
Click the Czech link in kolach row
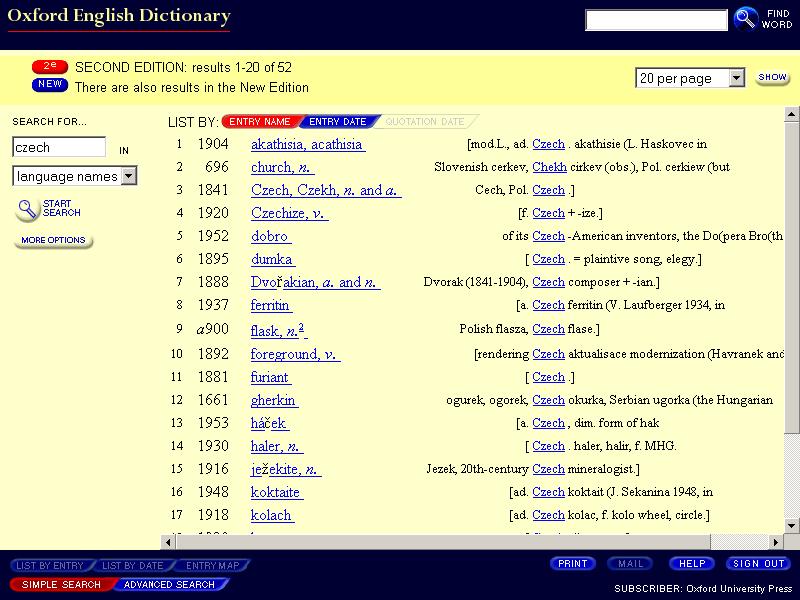pos(548,515)
